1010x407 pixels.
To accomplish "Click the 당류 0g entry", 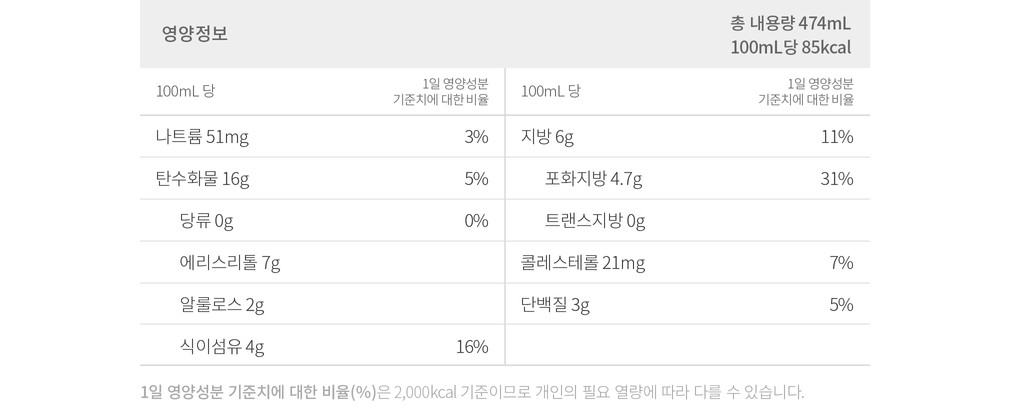I will click(x=206, y=221).
